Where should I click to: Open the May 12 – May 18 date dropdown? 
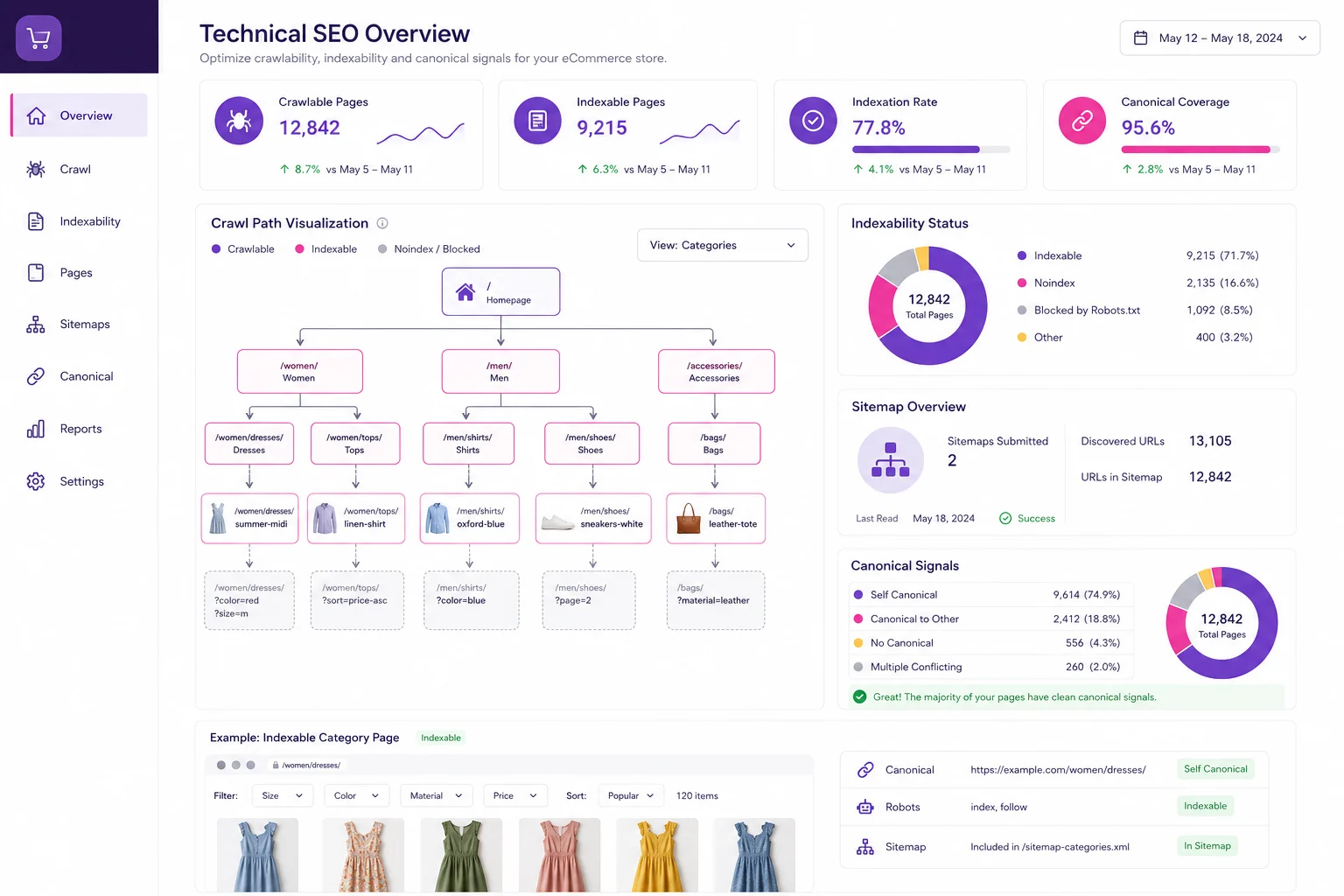(x=1220, y=38)
